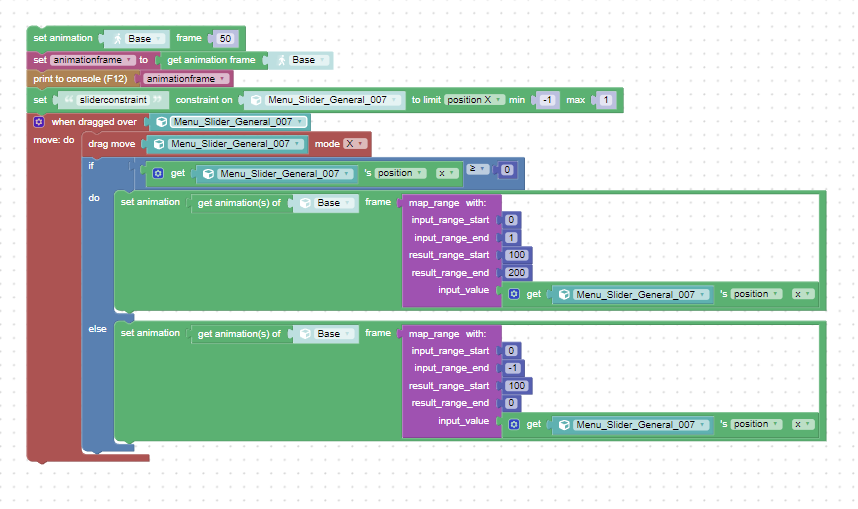
Task: Select the "map_range with:" label in the else branch
Action: [x=447, y=334]
